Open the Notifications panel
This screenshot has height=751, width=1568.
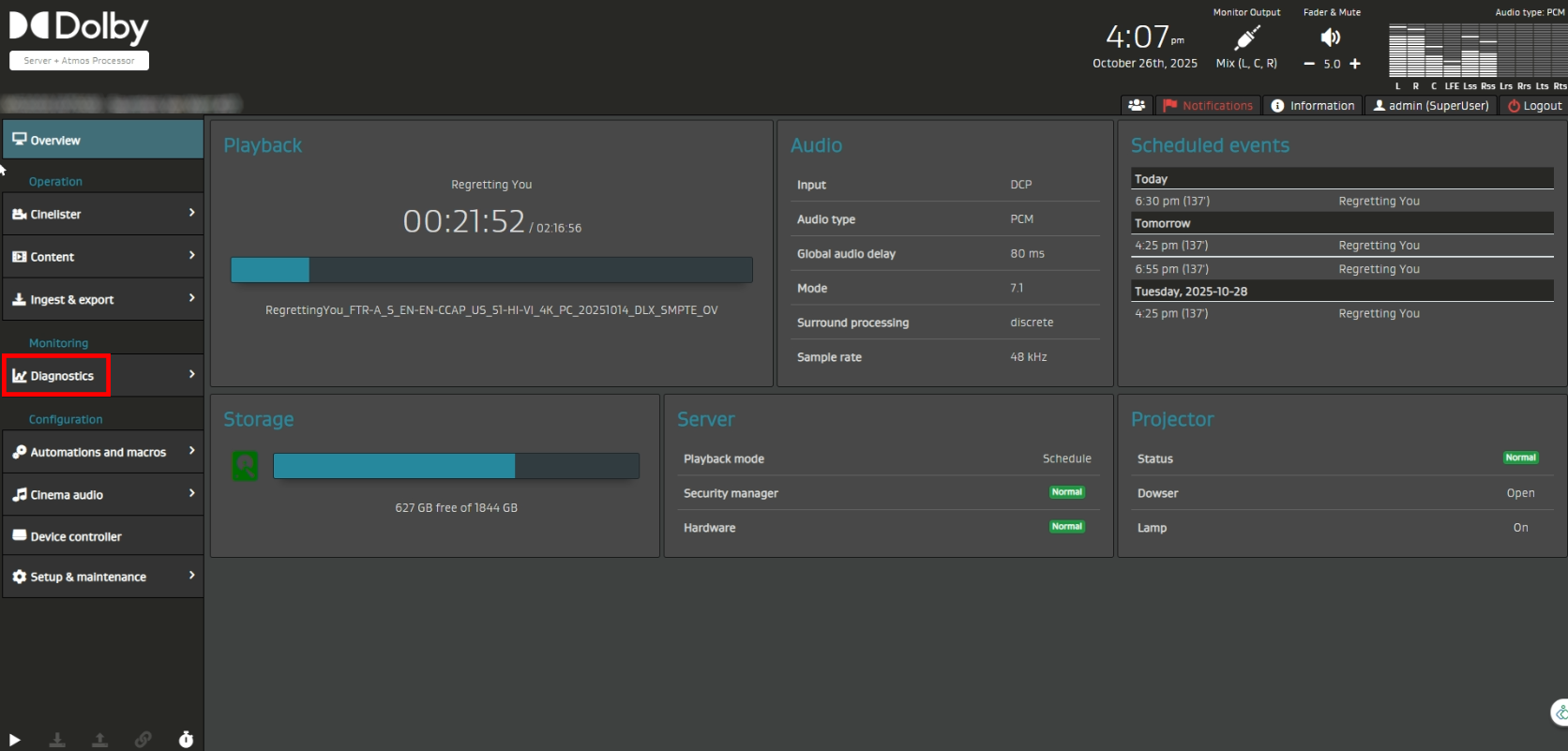point(1208,106)
